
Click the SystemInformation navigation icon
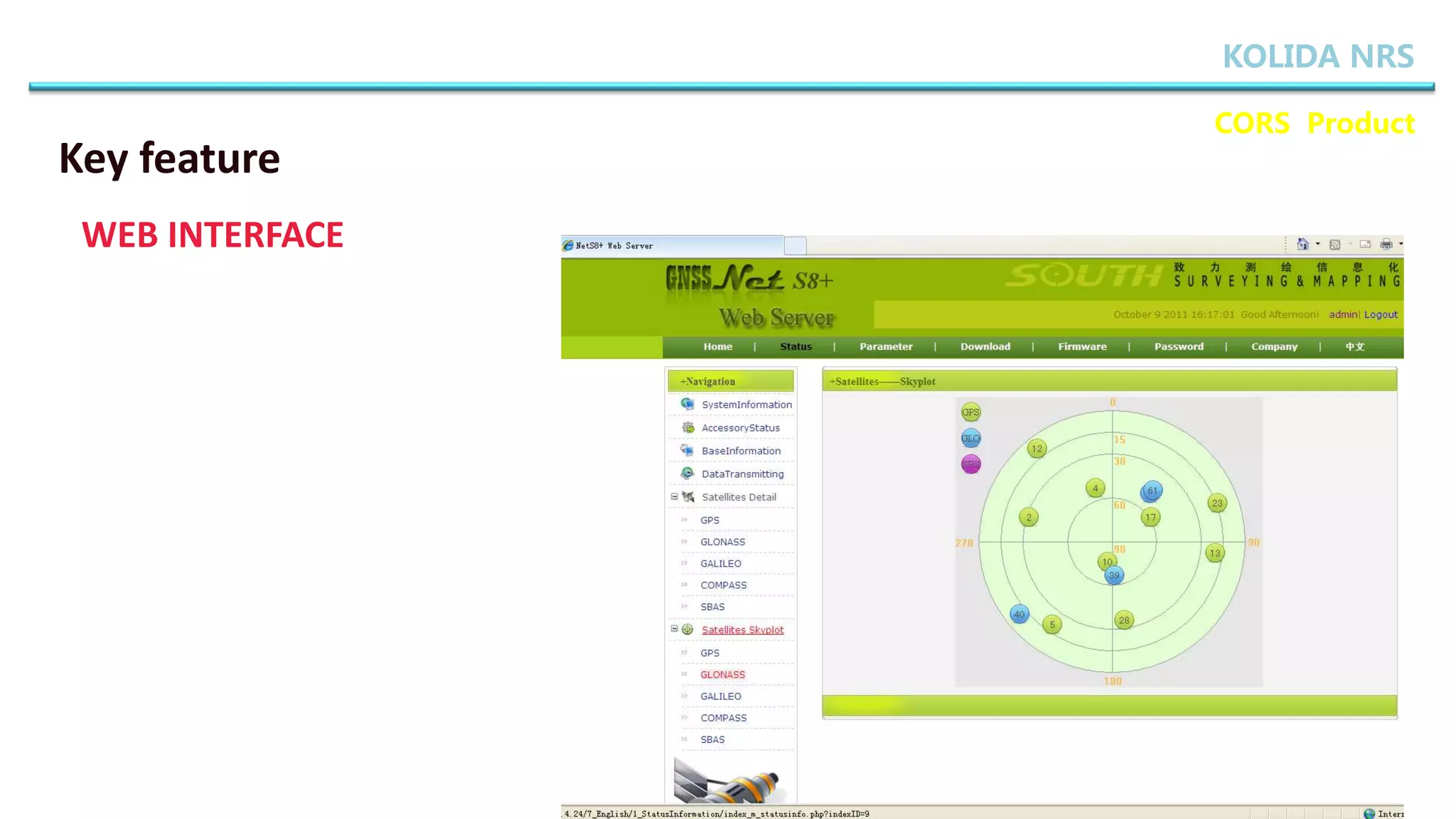point(687,404)
